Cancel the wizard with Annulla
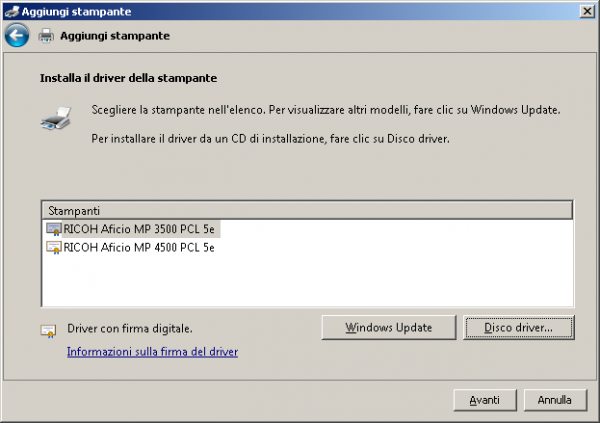This screenshot has height=423, width=600. click(x=554, y=399)
